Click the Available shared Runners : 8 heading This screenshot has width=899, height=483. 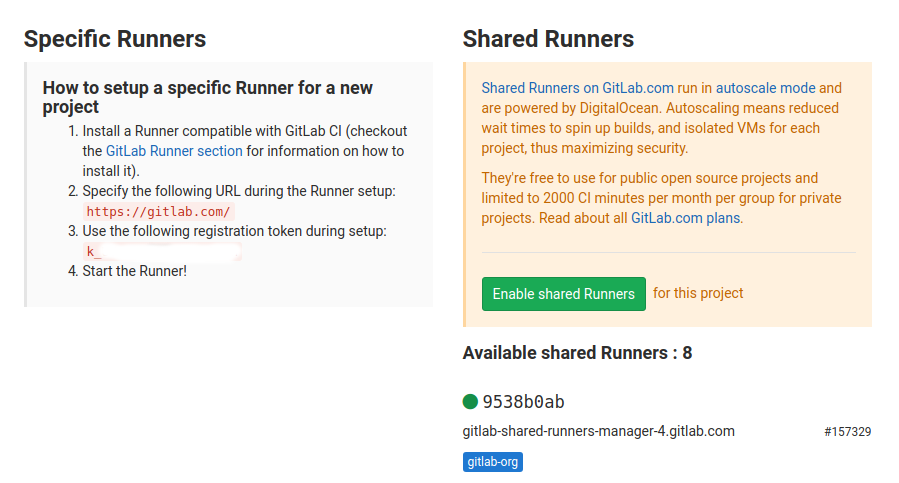577,353
